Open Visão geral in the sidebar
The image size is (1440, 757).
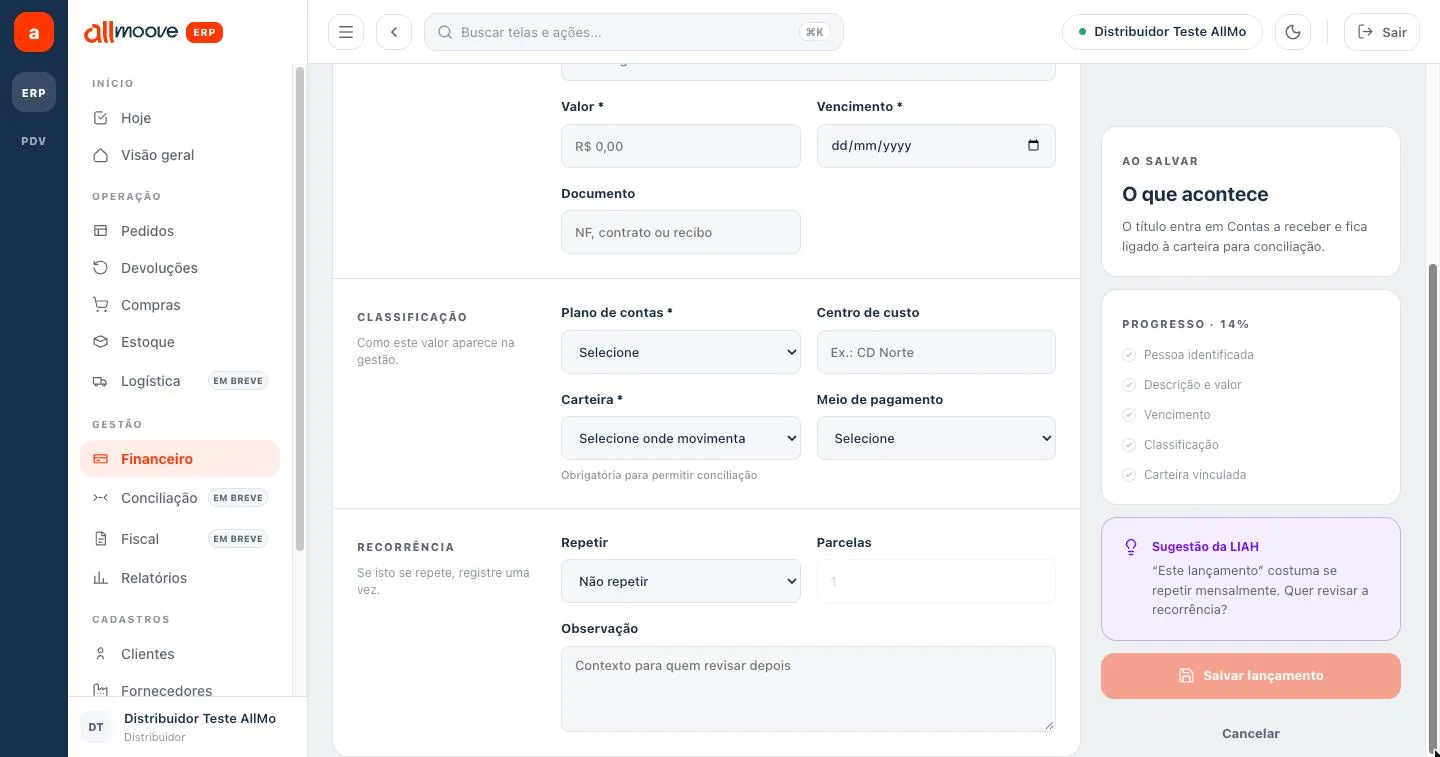click(x=180, y=155)
